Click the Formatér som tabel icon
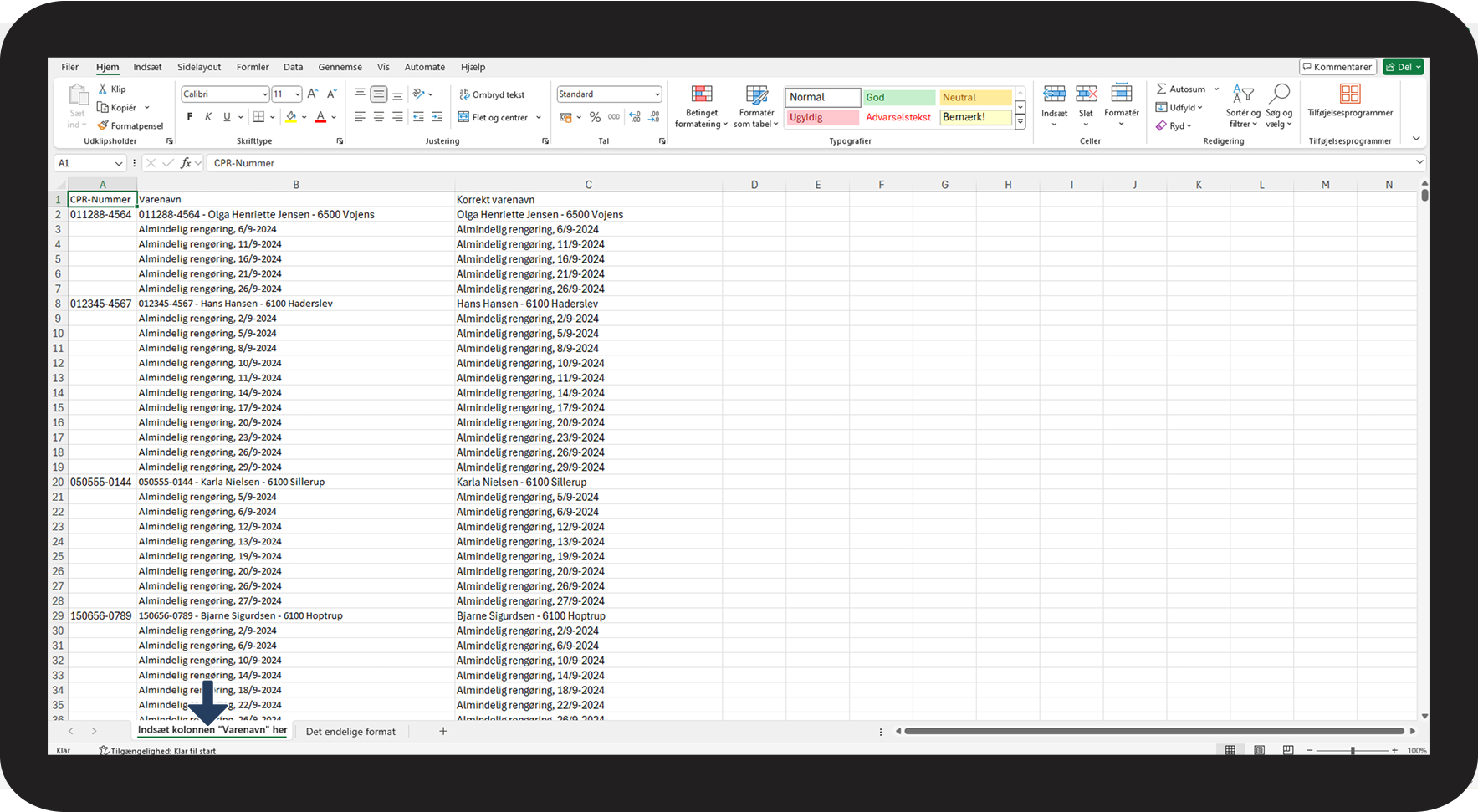The width and height of the screenshot is (1478, 812). 756,105
